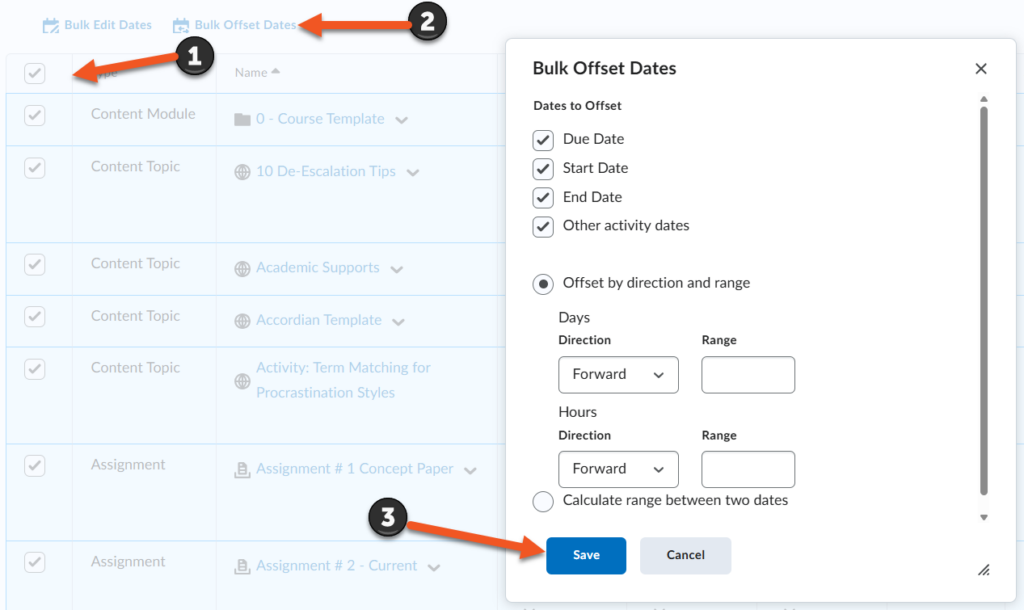Viewport: 1024px width, 610px height.
Task: Uncheck the Due Date checkbox
Action: 543,140
